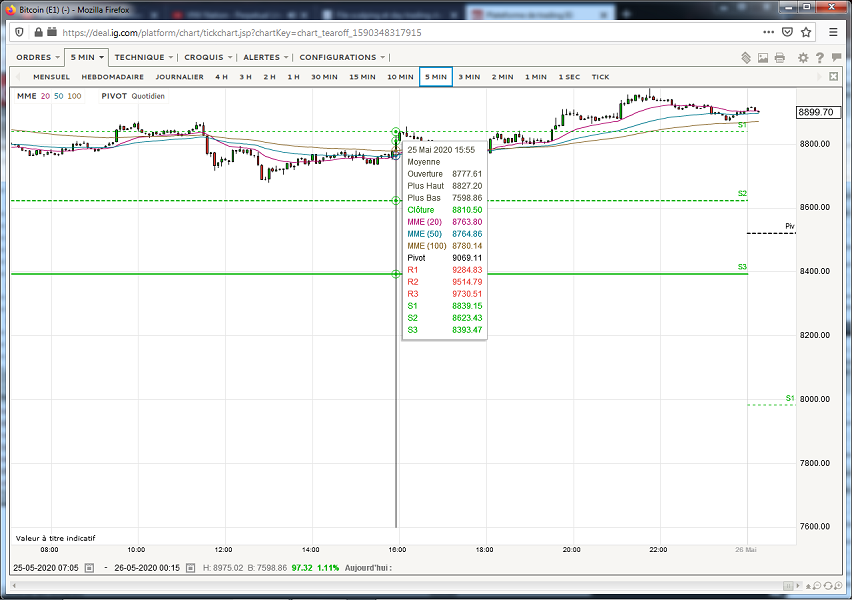Click the up-arrow icon beside zoom controls
852x600 pixels.
[x=809, y=586]
